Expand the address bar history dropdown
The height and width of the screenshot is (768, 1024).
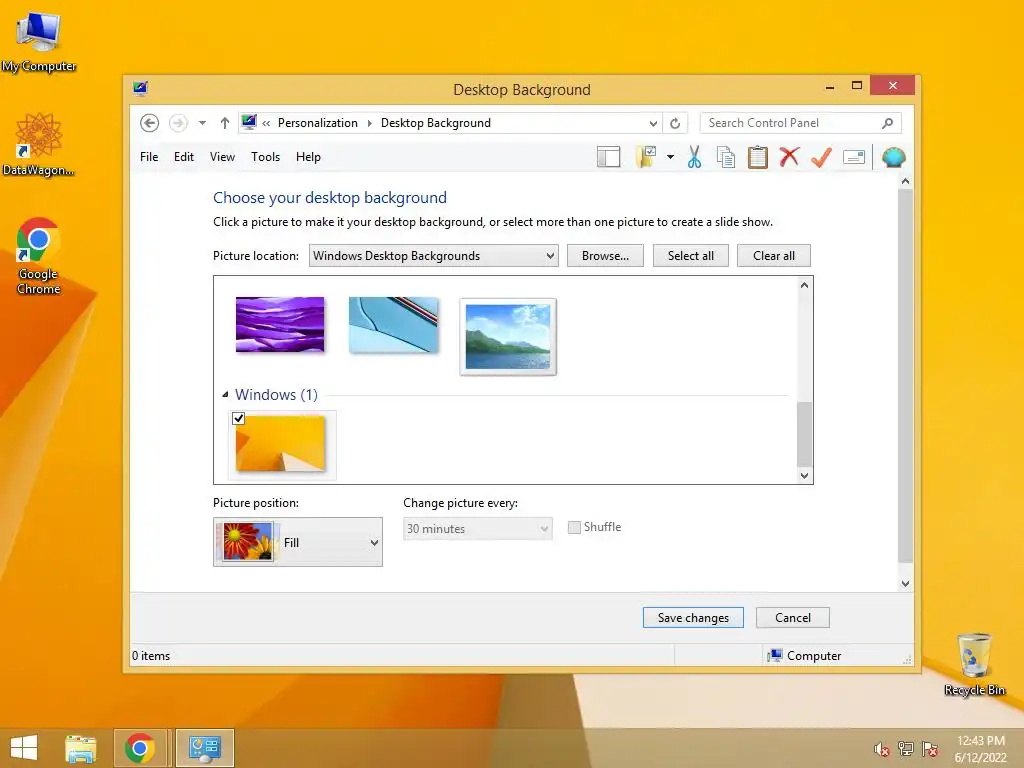pos(653,123)
